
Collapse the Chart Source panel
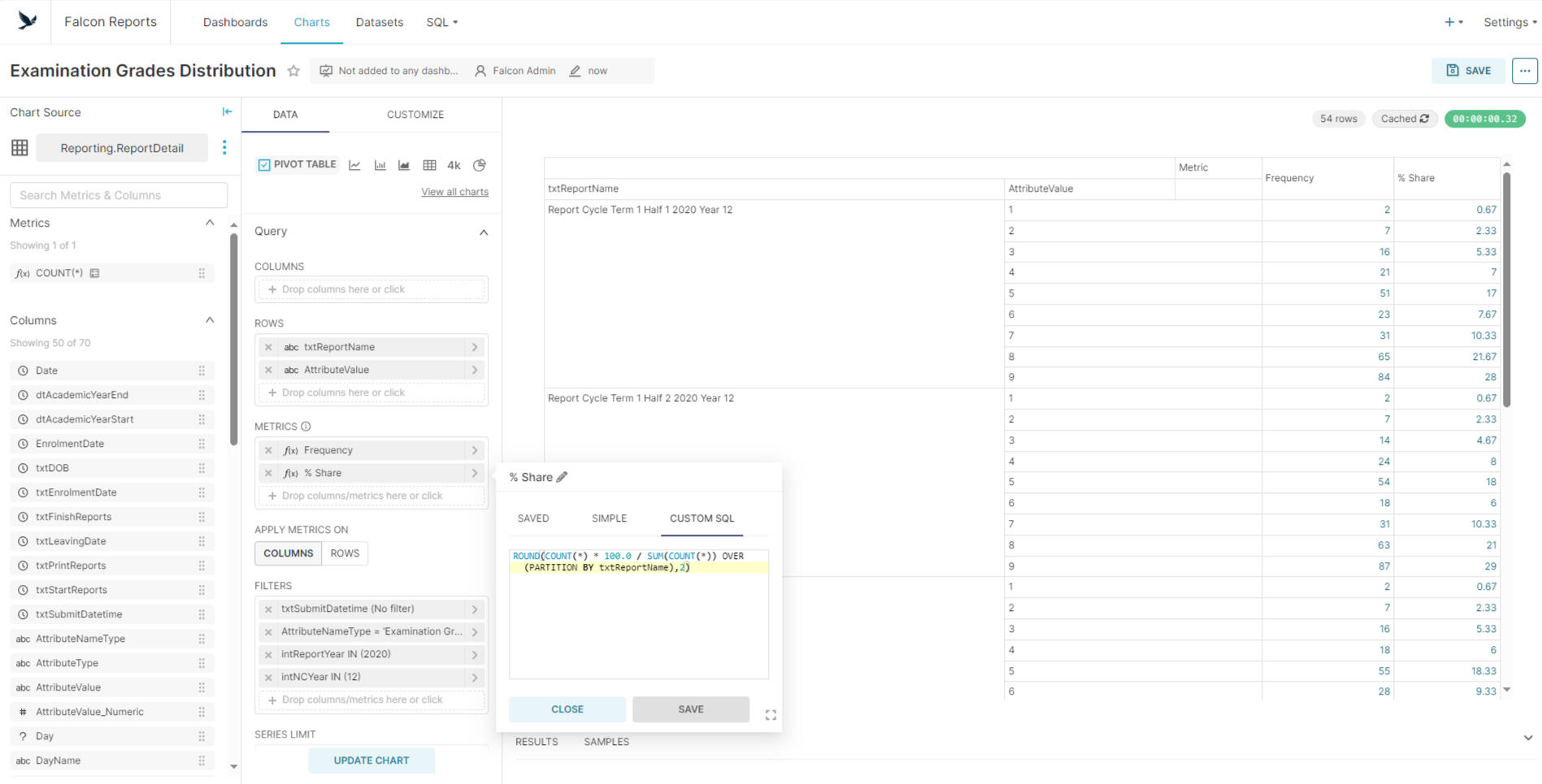click(227, 112)
